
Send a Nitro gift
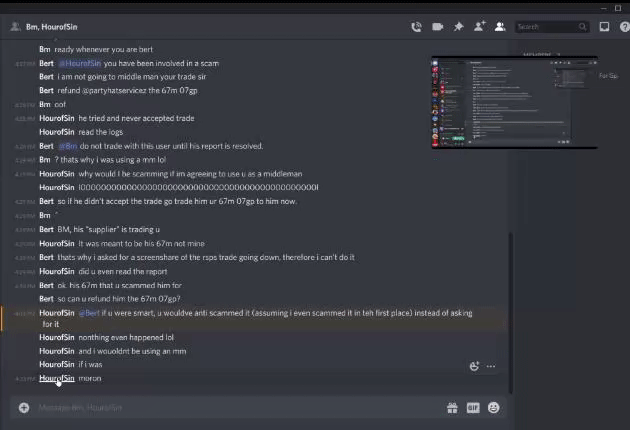(x=452, y=408)
